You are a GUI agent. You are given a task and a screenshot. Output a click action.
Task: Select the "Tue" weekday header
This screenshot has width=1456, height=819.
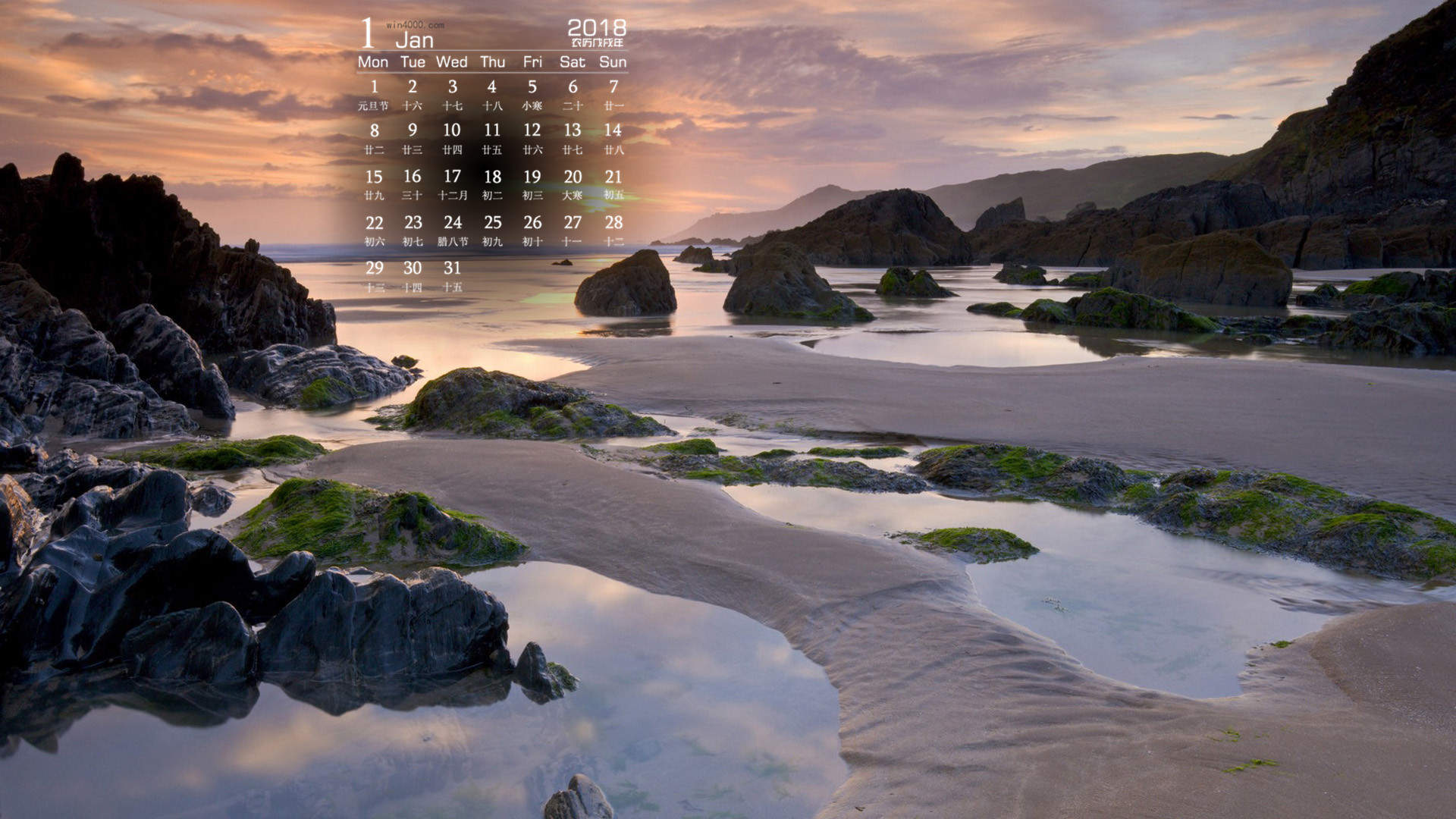pyautogui.click(x=413, y=62)
